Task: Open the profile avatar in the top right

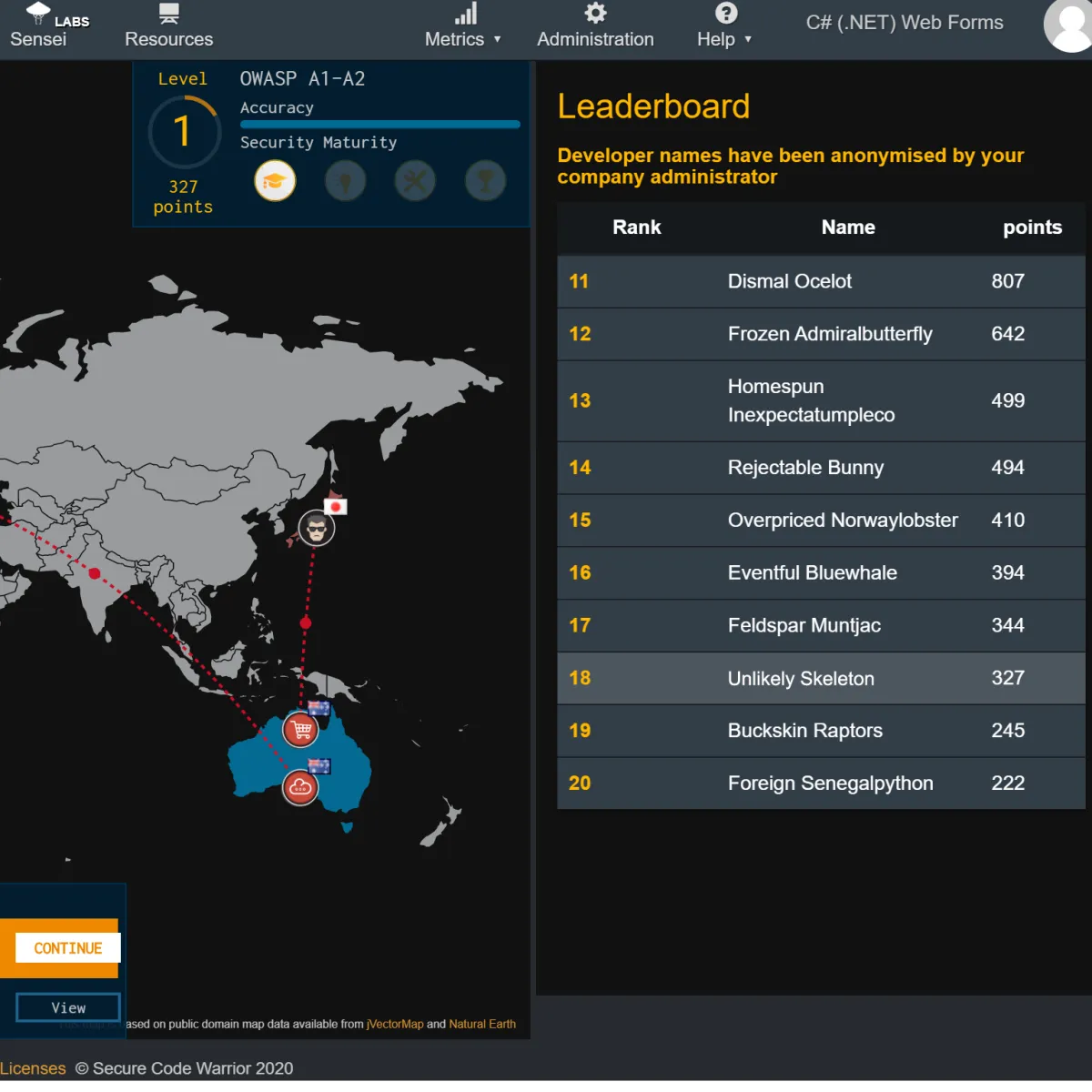Action: tap(1068, 27)
